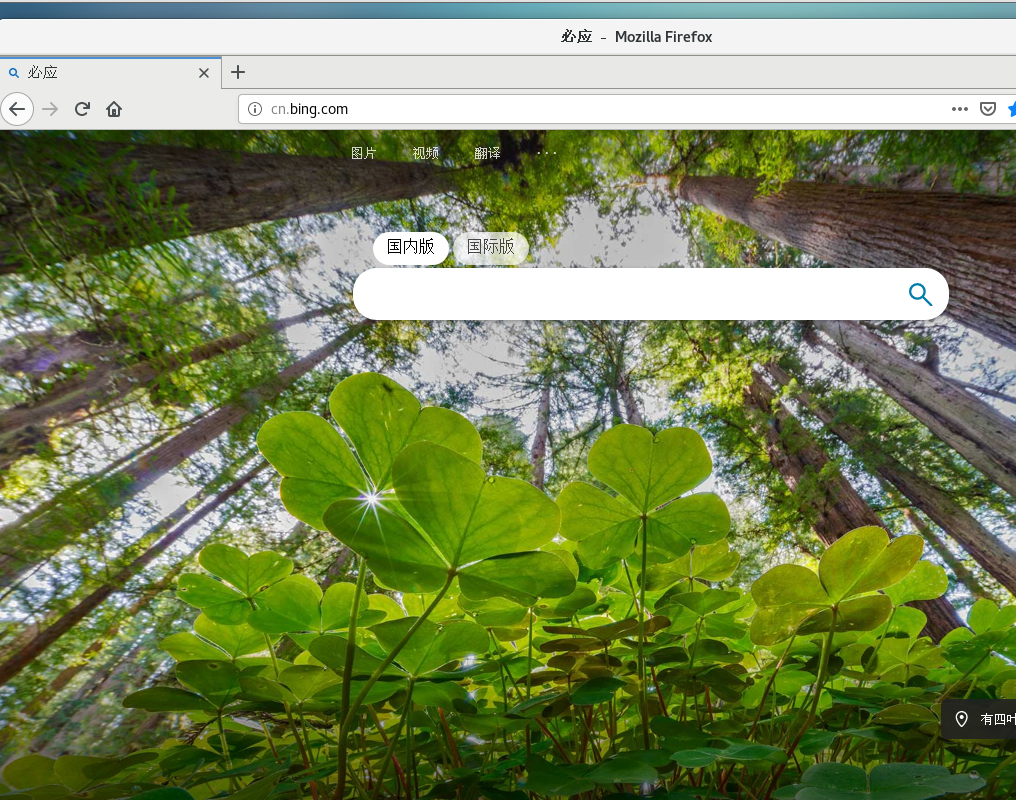Close the 必应 tab
Viewport: 1016px width, 800px height.
pos(203,73)
